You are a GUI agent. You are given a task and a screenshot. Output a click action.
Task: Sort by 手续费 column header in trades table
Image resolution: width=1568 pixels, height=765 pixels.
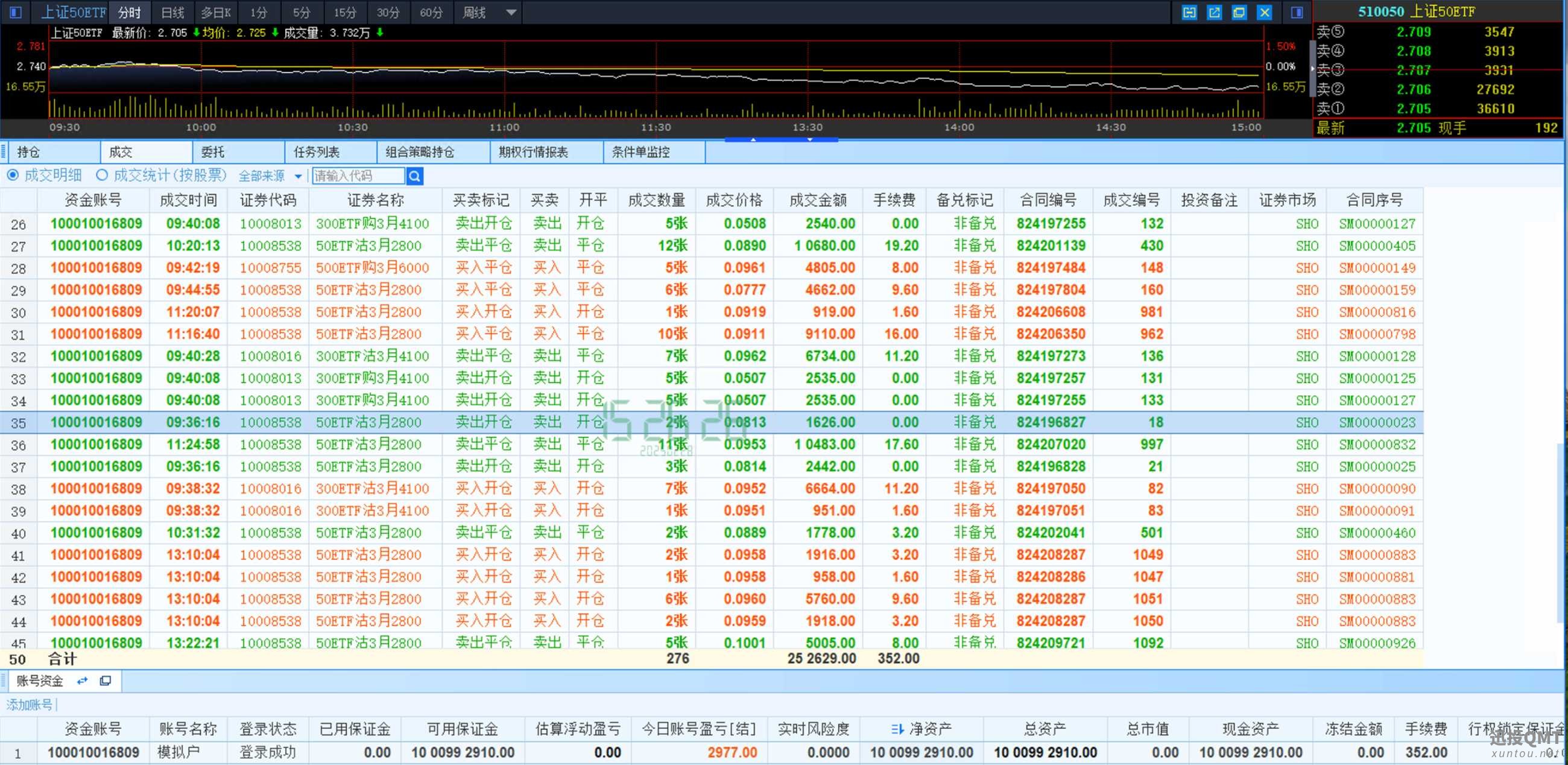pyautogui.click(x=894, y=200)
